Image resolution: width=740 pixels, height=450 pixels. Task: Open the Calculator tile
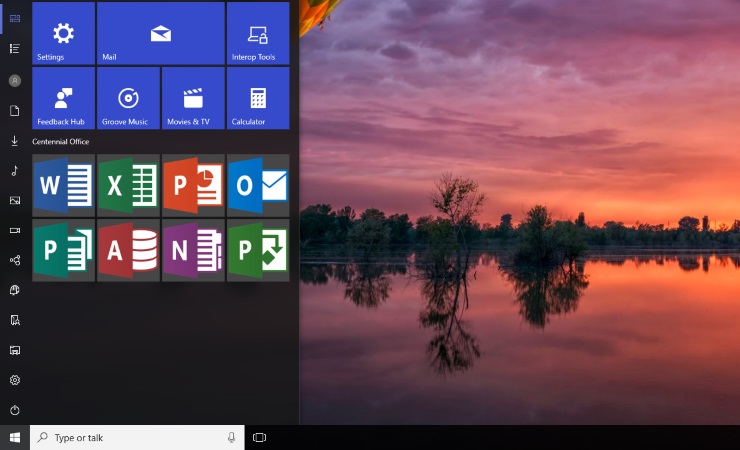(258, 98)
